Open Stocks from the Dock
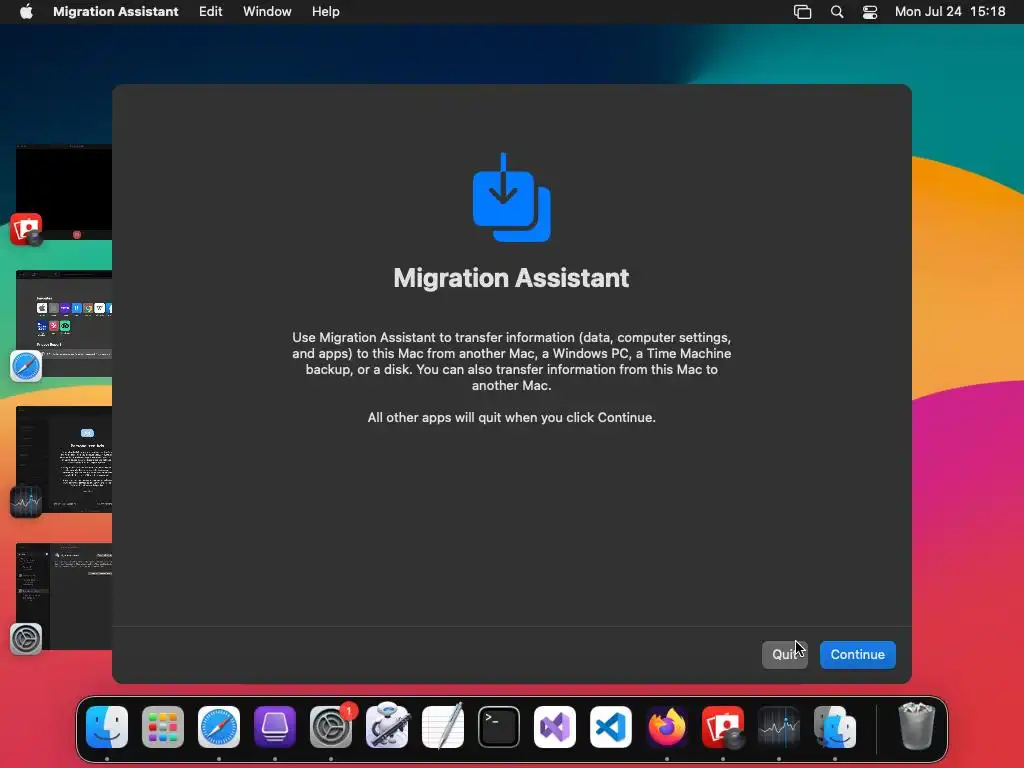Screen dimensions: 1024x768 point(779,727)
